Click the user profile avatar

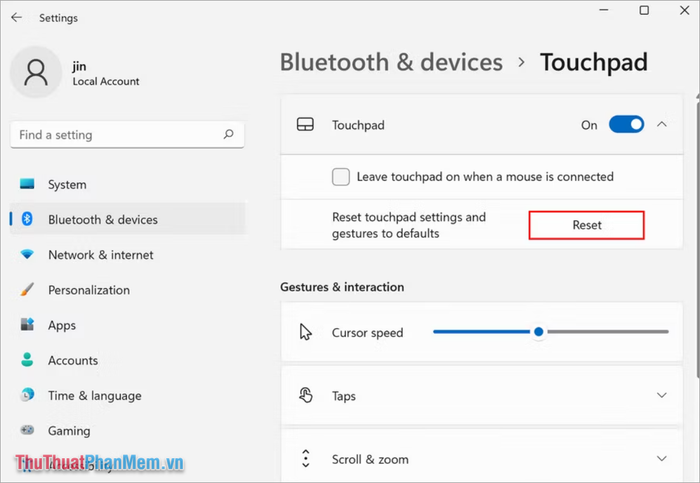tap(36, 72)
